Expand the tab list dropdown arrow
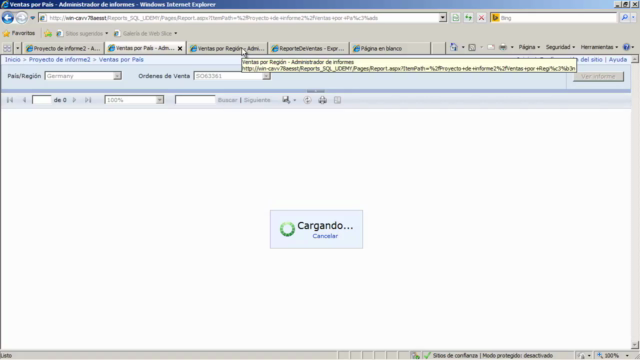Screen dimensions: 640x360 tap(18, 48)
